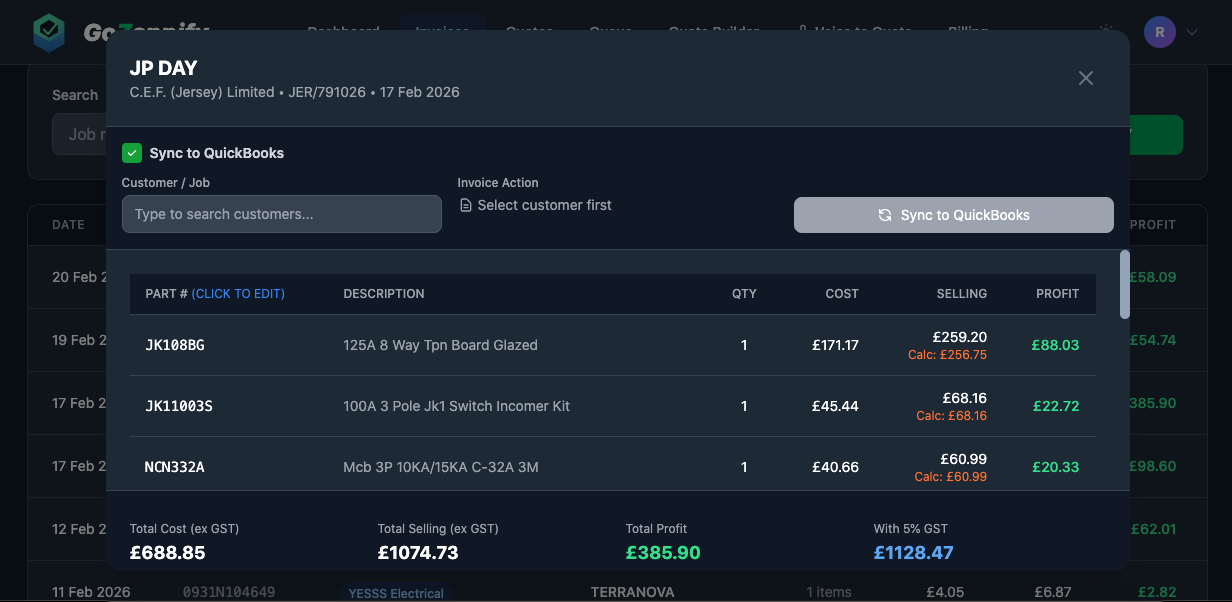Open the R user avatar
This screenshot has width=1232, height=602.
(x=1159, y=32)
